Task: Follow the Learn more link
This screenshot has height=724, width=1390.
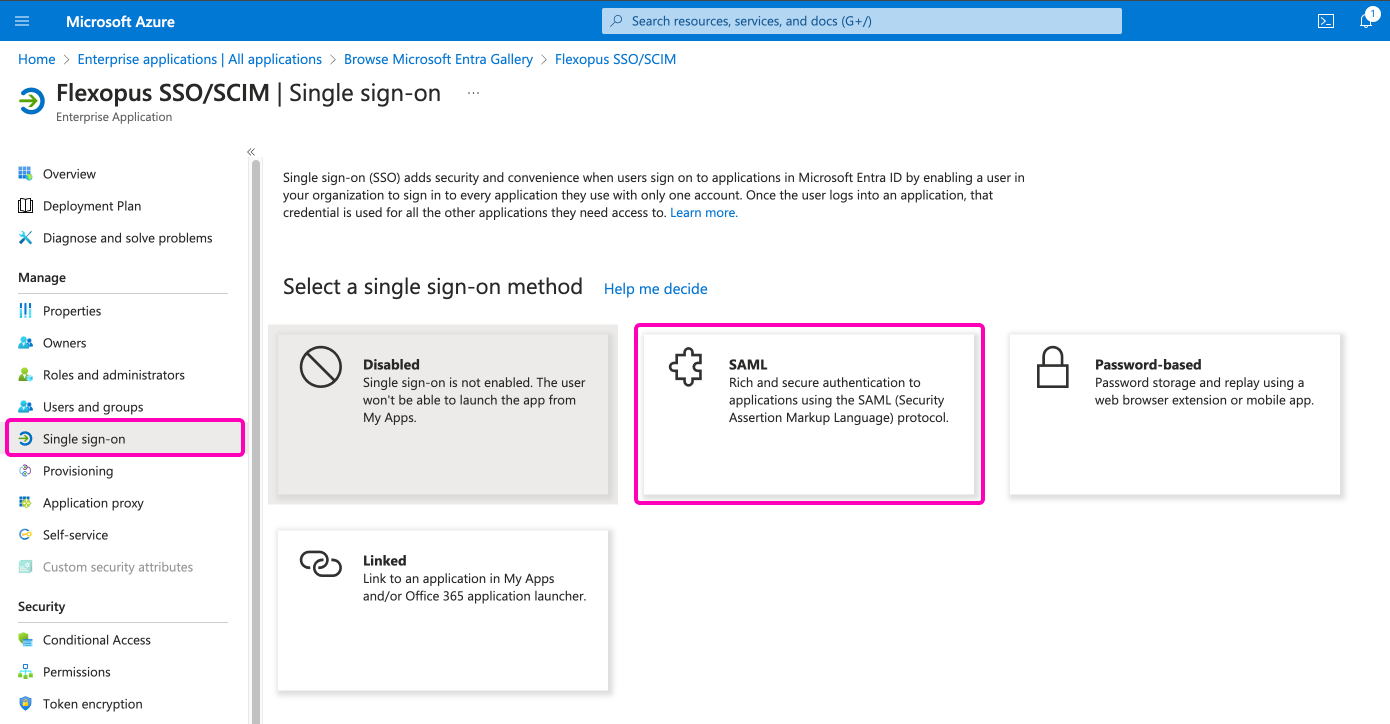Action: 703,213
